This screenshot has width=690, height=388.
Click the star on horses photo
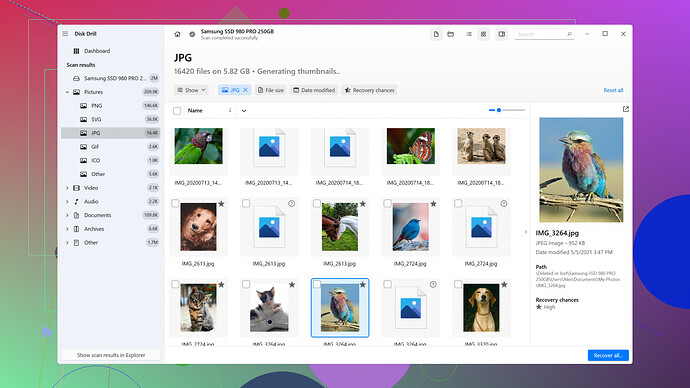click(363, 204)
